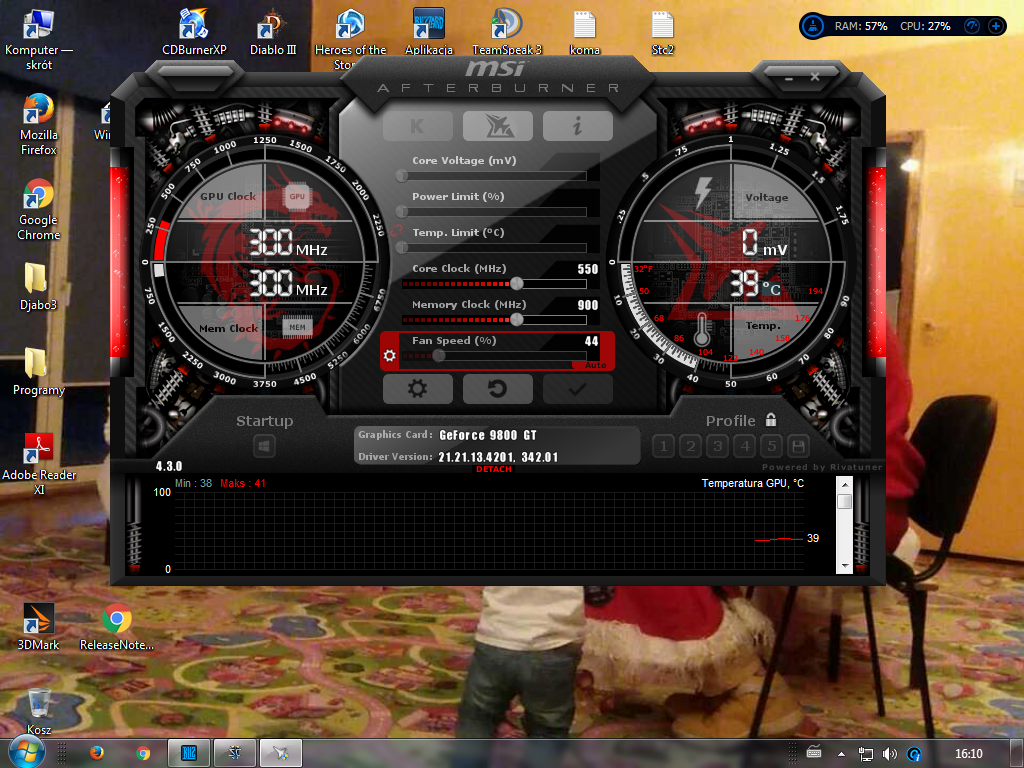Select profile slot 2
The height and width of the screenshot is (768, 1024).
690,447
